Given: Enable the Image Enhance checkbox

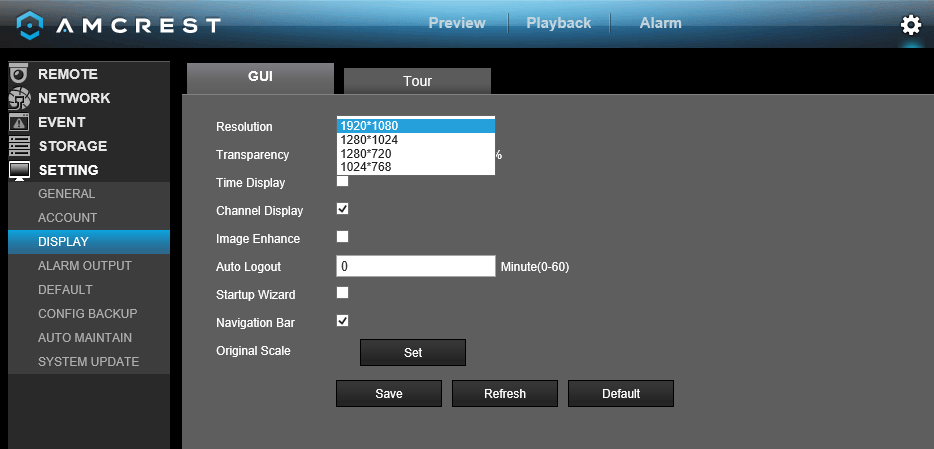Looking at the screenshot, I should (x=343, y=236).
